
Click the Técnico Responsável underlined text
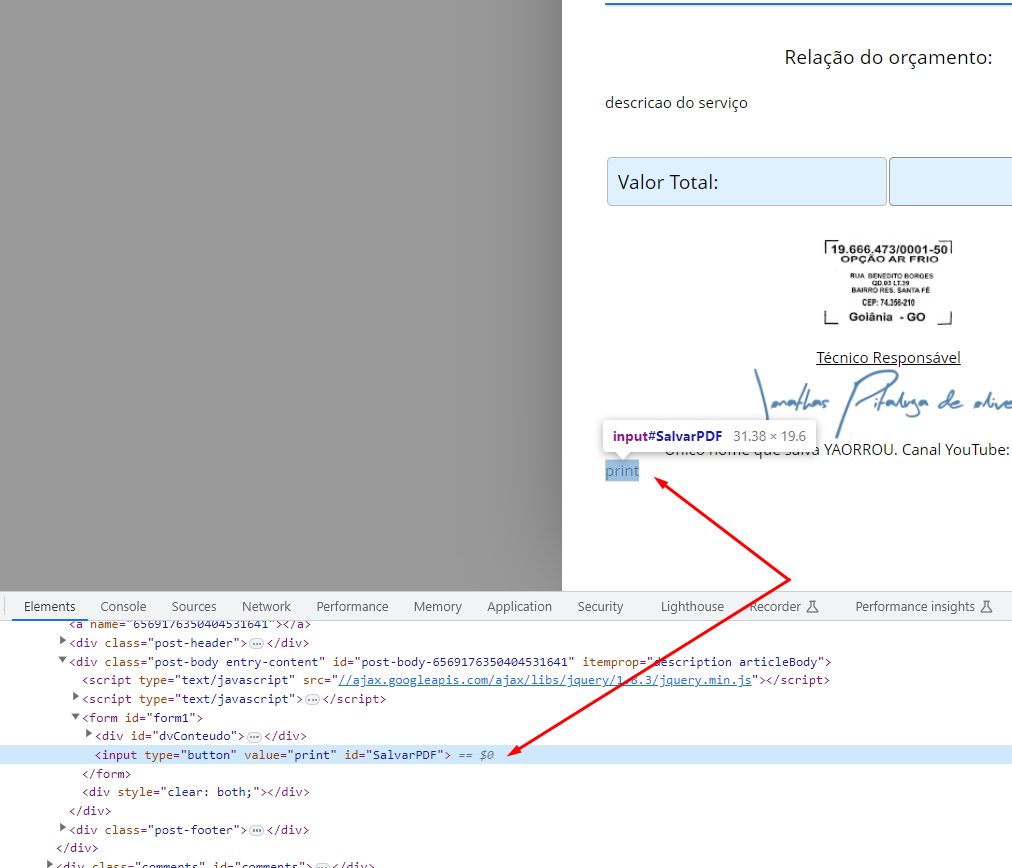(888, 358)
